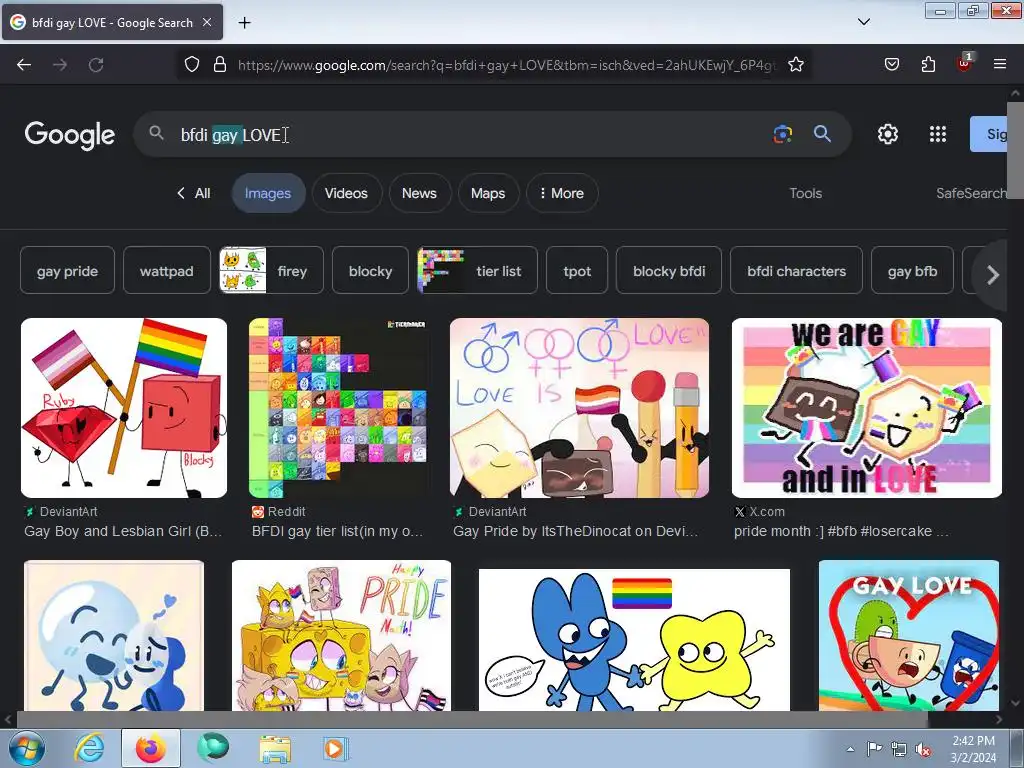Go back to All results
Screen dimensions: 1024x768
pos(194,193)
